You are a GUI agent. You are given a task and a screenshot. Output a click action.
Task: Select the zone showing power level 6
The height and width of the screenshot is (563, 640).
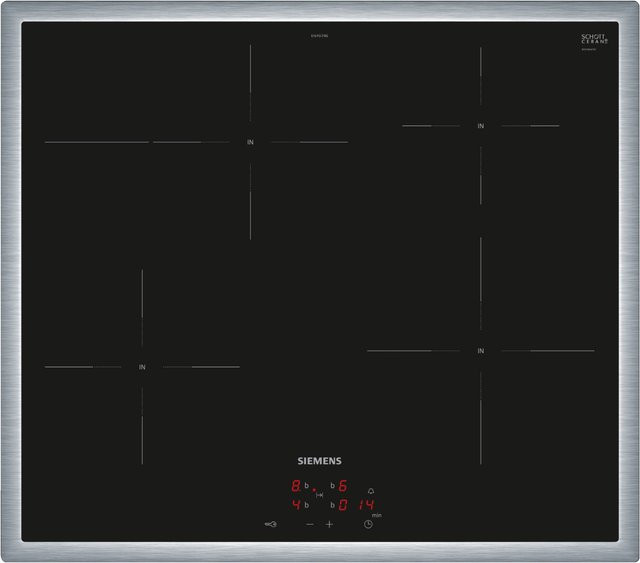pos(342,485)
